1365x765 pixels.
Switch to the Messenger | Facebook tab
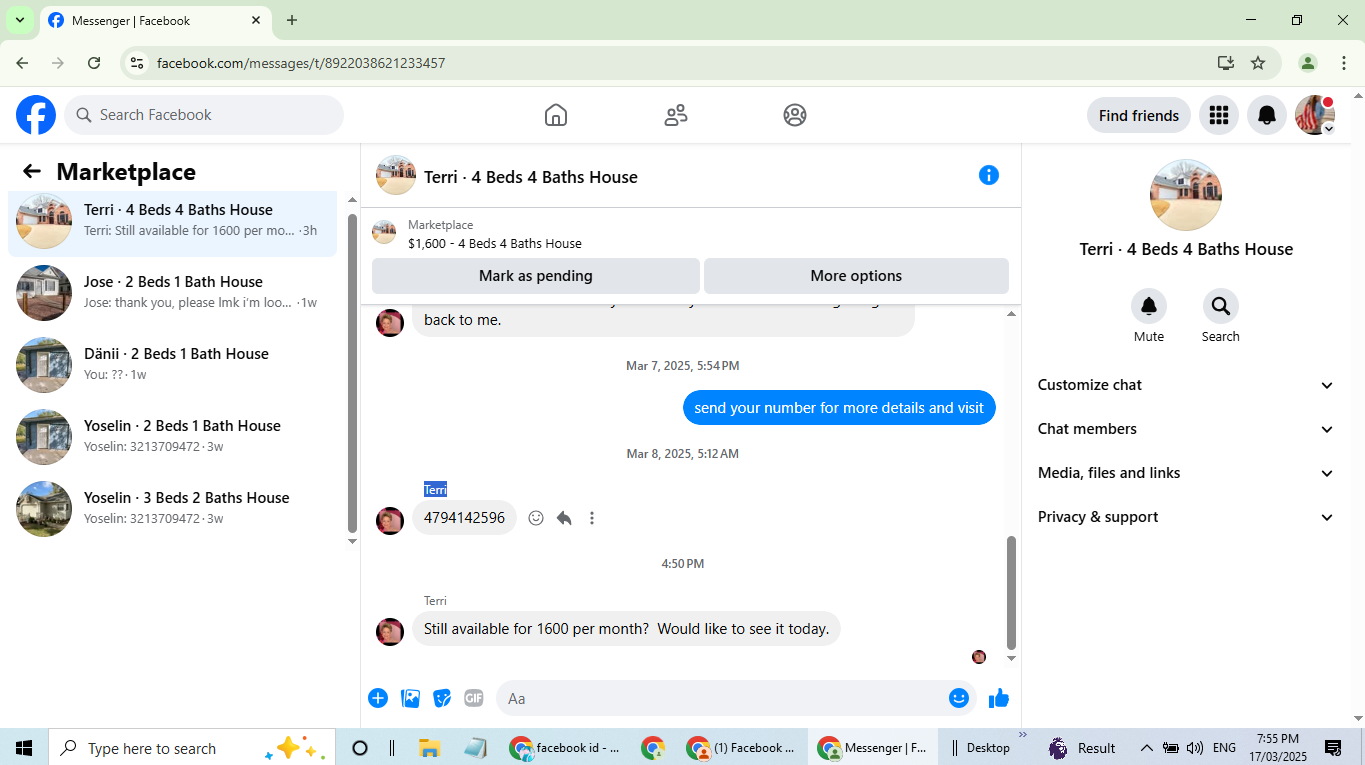click(x=155, y=20)
